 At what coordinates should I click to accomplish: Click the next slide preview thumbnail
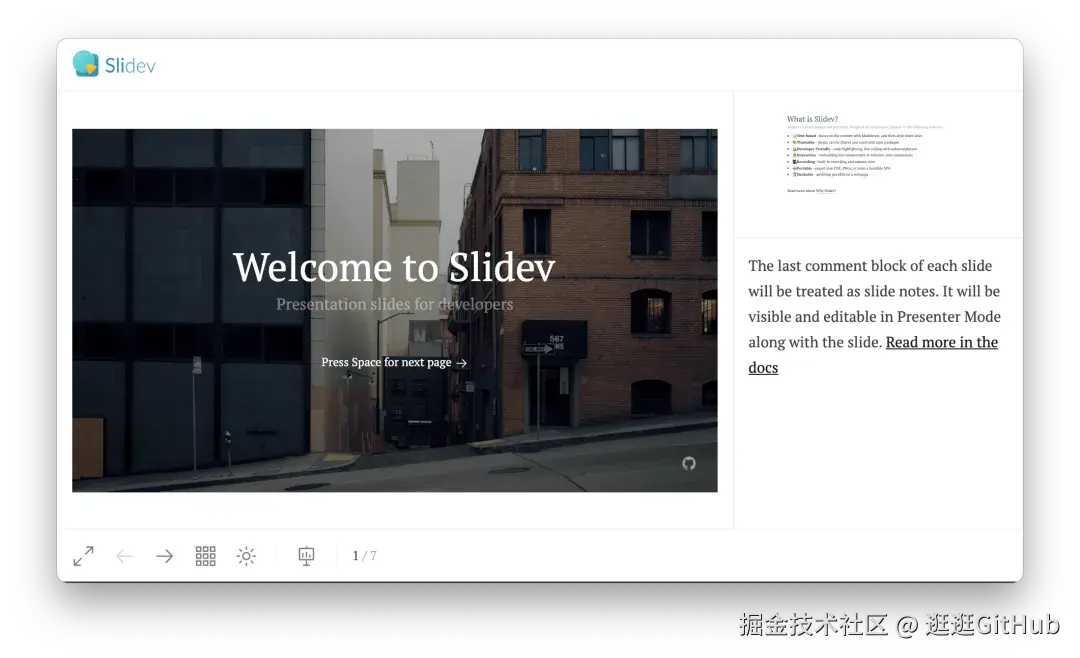point(878,165)
